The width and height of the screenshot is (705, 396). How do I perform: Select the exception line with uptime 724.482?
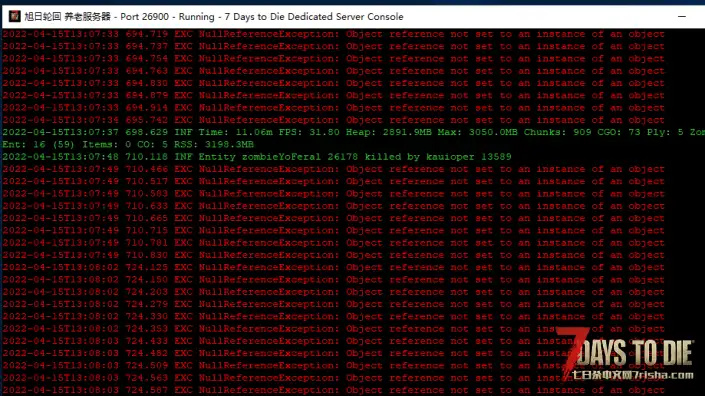tap(333, 353)
